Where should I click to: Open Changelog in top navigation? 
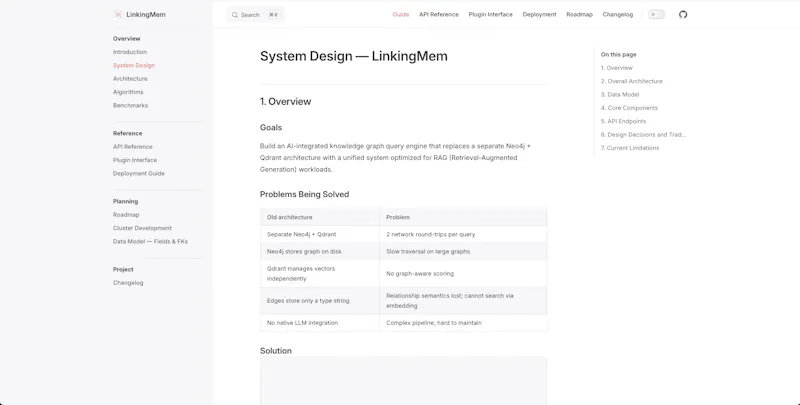click(617, 15)
